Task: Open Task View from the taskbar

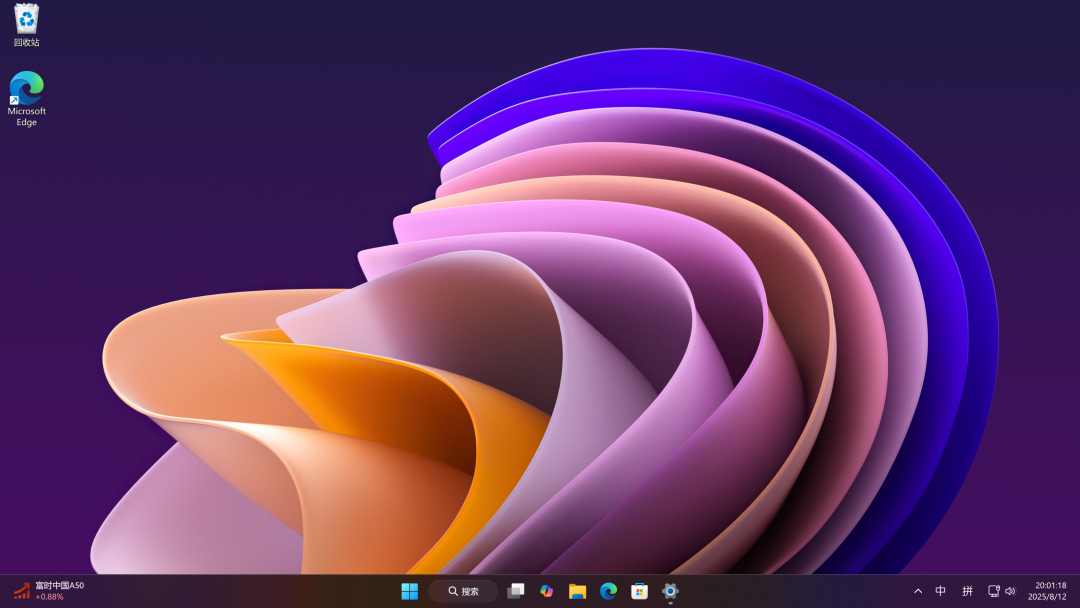Action: [515, 591]
